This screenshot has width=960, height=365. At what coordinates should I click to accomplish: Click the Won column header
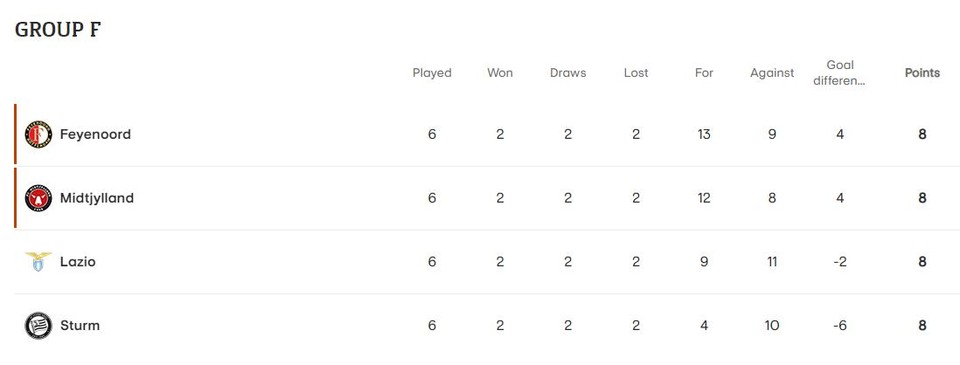point(500,73)
